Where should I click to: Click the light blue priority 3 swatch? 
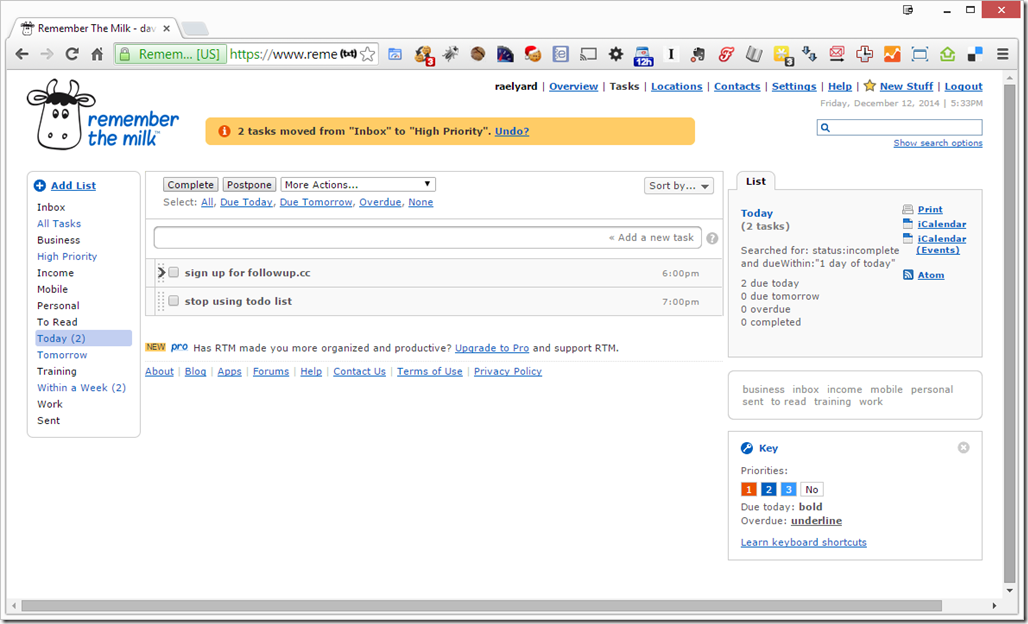pyautogui.click(x=789, y=490)
